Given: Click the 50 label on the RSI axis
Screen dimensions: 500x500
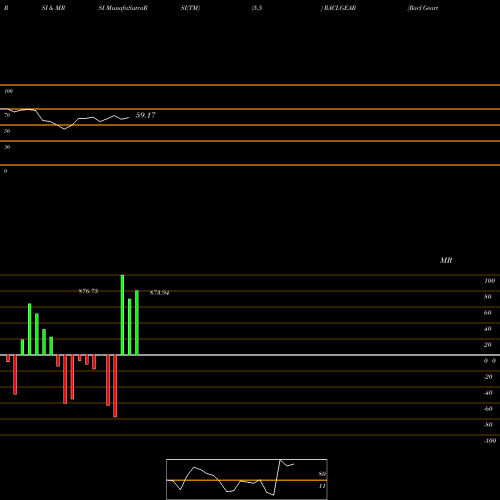Looking at the screenshot, I should (7, 131).
